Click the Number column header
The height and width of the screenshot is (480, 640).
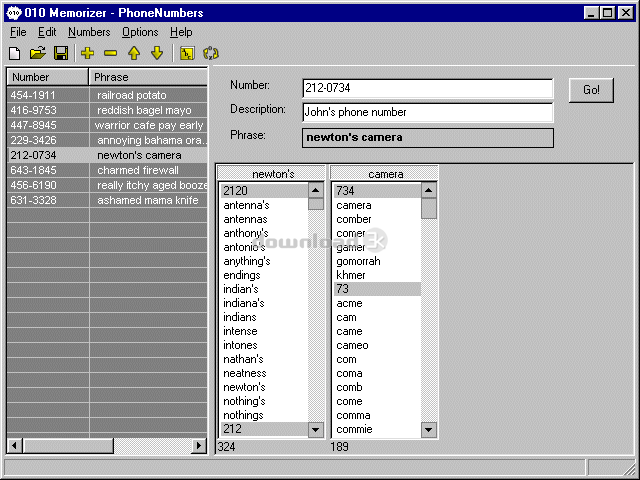[47, 77]
